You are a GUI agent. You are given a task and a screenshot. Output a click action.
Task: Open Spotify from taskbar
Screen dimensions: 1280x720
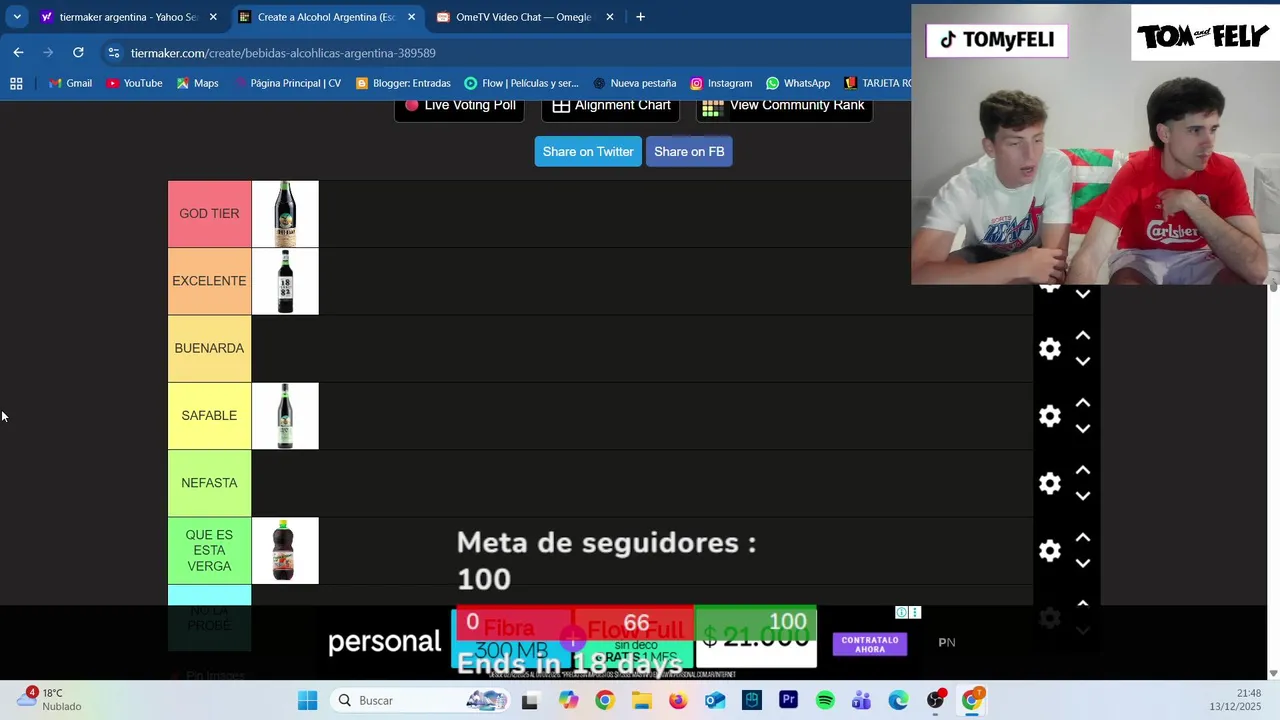(x=825, y=701)
